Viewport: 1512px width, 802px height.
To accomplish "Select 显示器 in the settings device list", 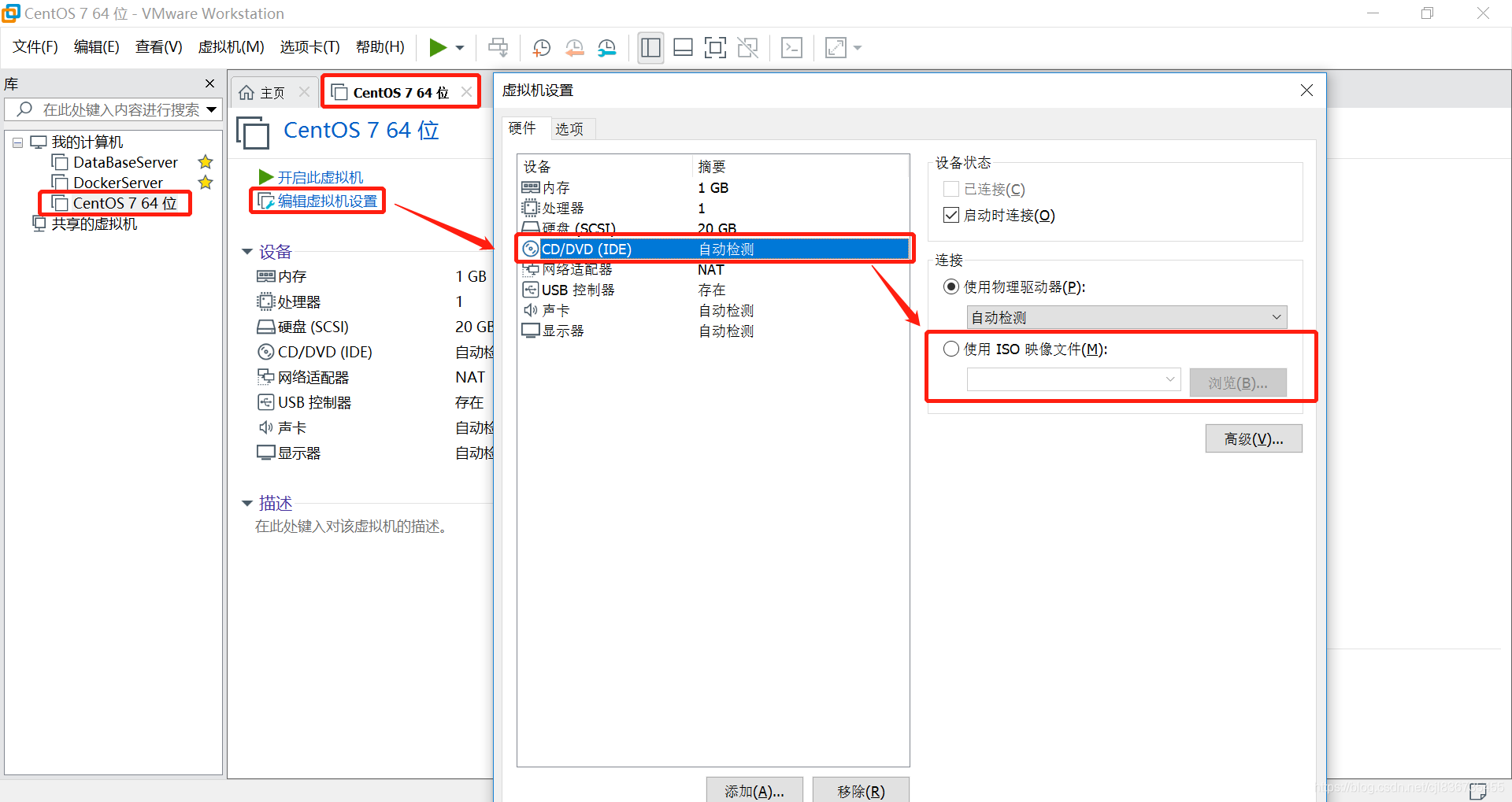I will tap(714, 331).
